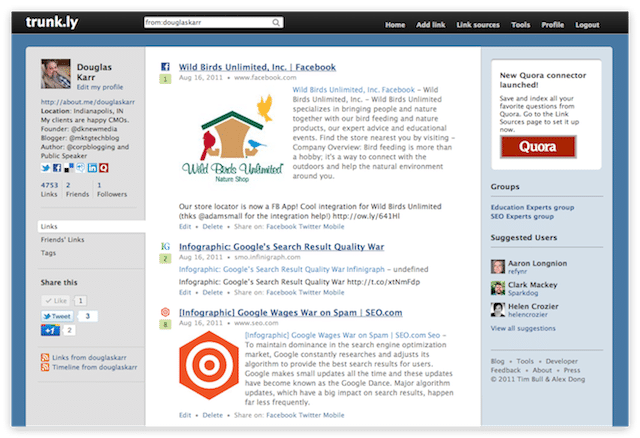Open Link sources in top navigation
Image resolution: width=640 pixels, height=438 pixels.
(478, 25)
